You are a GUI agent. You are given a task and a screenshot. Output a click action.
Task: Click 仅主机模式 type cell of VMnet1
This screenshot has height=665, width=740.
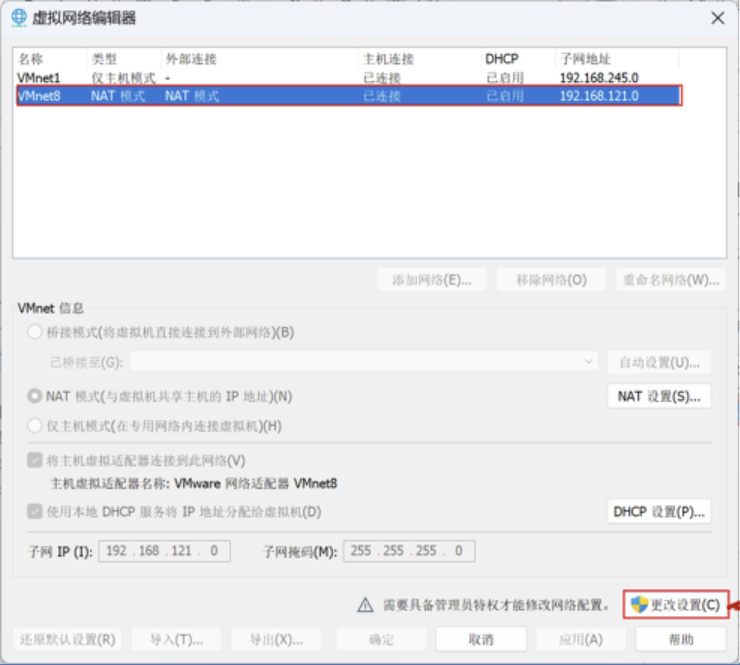coord(123,78)
